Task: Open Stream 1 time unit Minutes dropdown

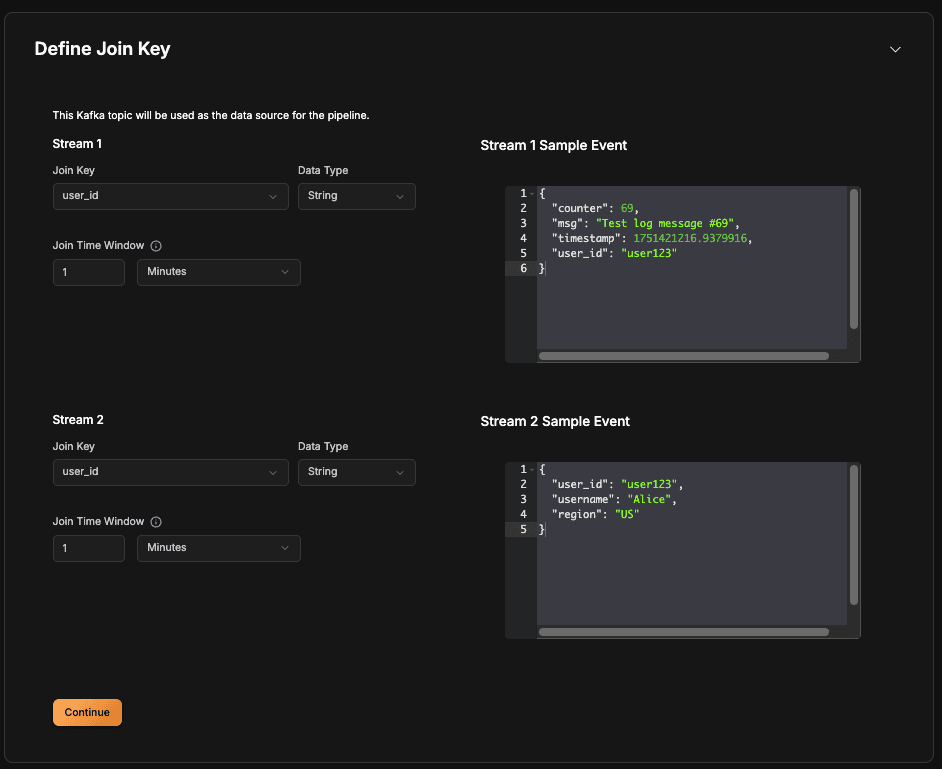Action: (219, 272)
